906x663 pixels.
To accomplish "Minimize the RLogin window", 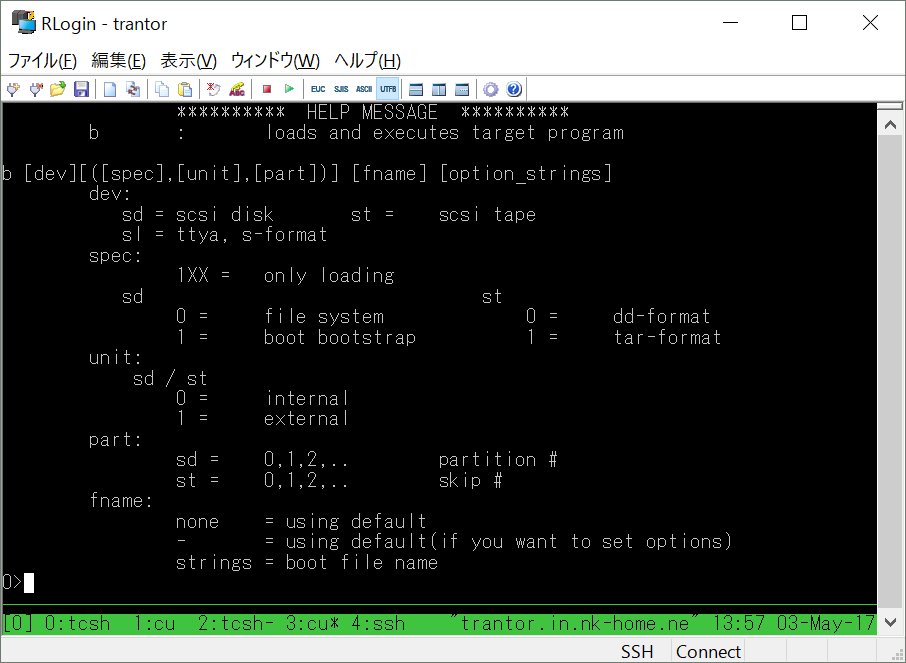I will click(x=730, y=23).
